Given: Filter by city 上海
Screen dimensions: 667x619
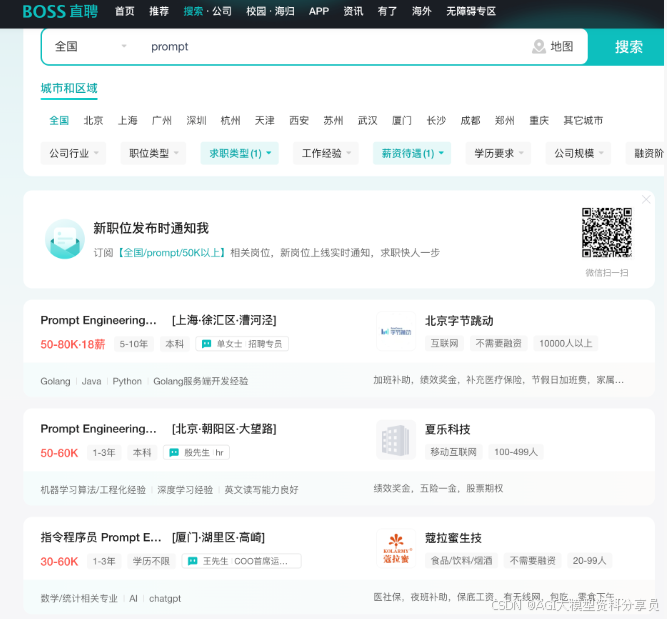Looking at the screenshot, I should pos(128,120).
